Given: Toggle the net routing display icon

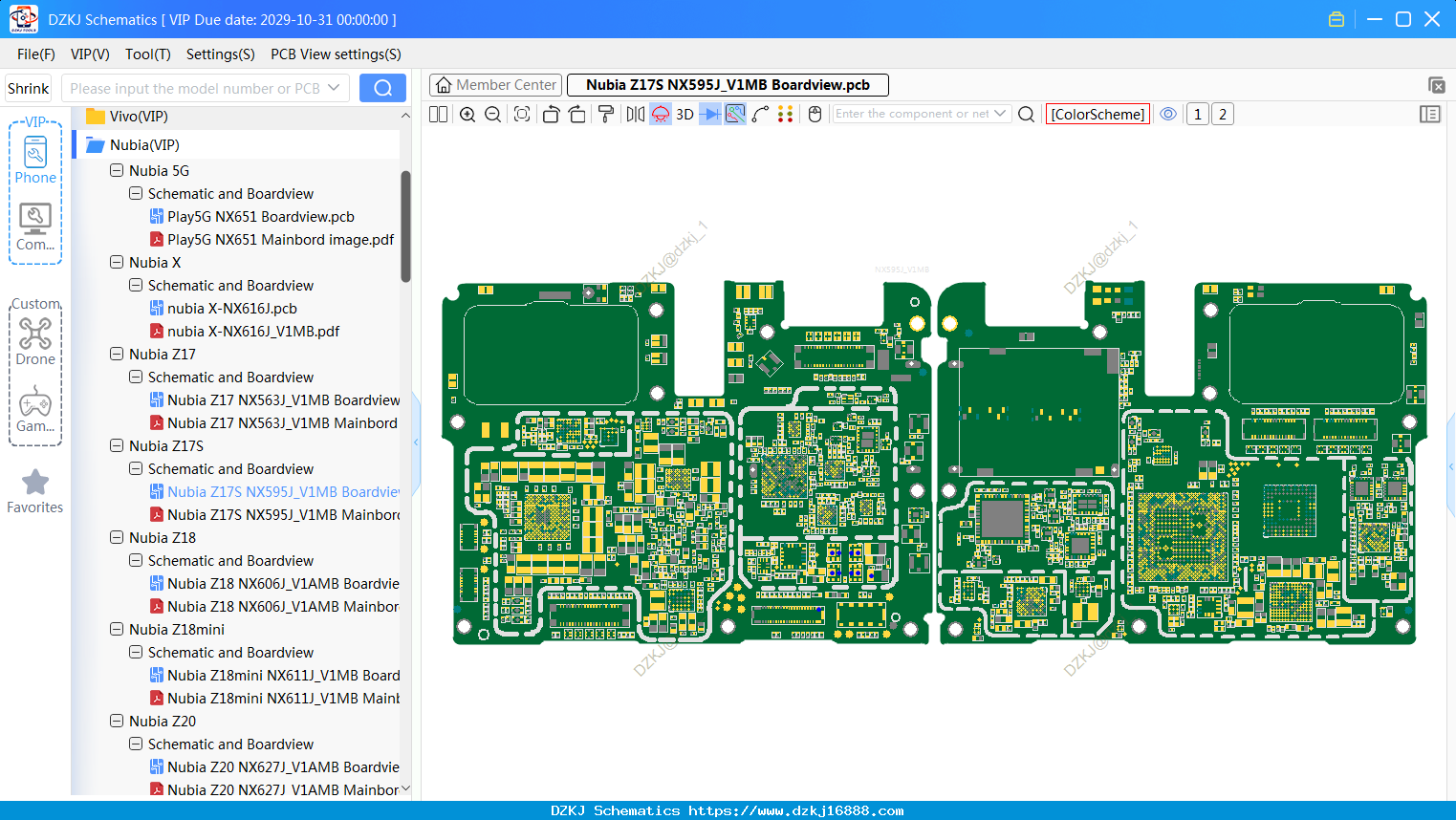Looking at the screenshot, I should [735, 114].
